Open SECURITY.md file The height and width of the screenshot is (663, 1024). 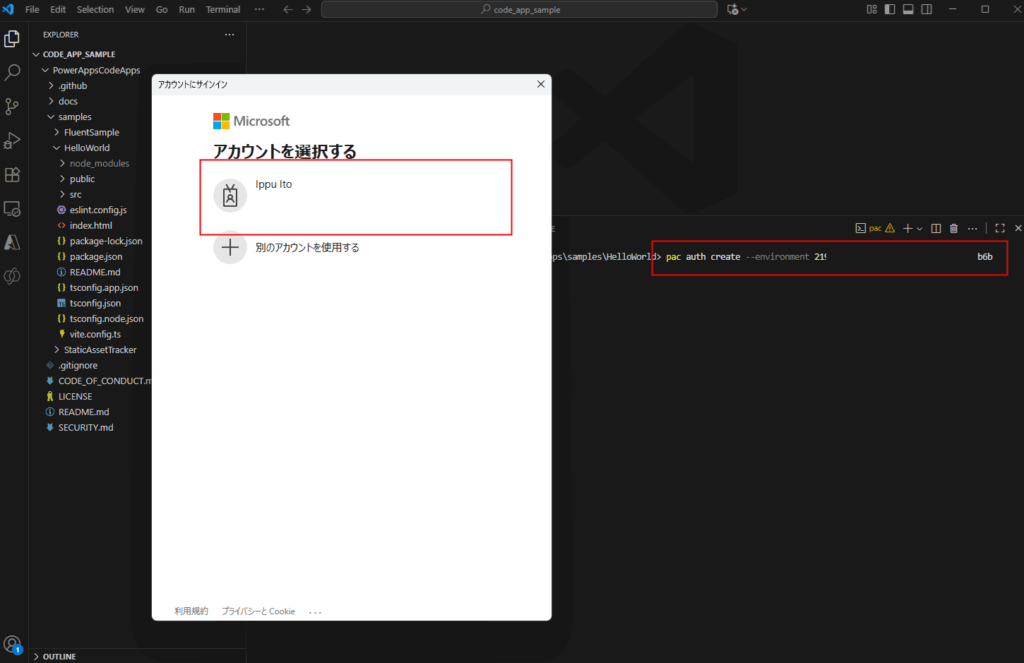pyautogui.click(x=85, y=427)
